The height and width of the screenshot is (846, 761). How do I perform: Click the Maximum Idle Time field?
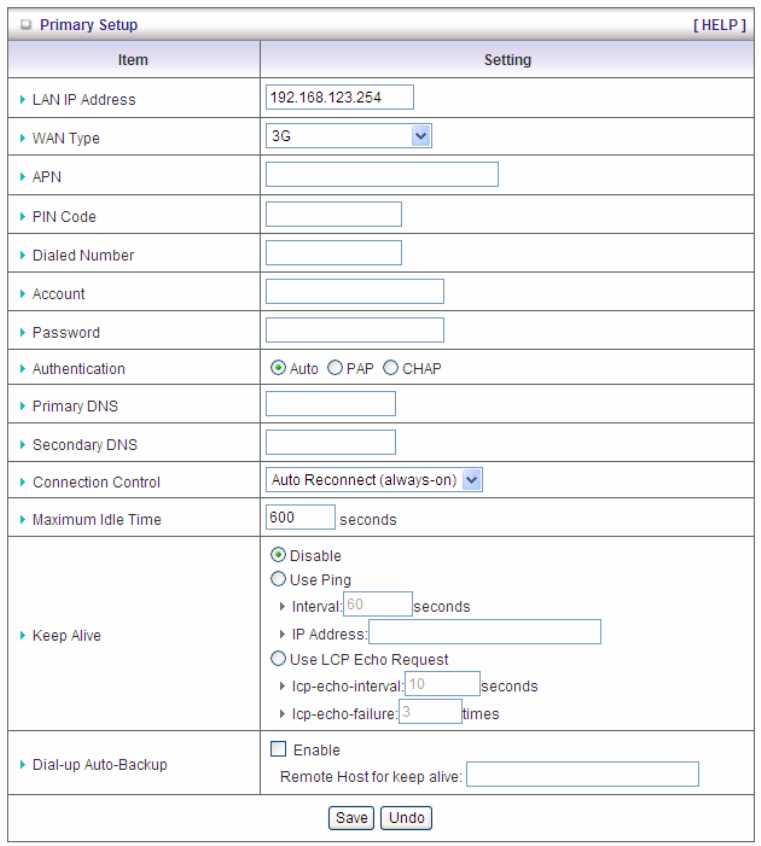[300, 517]
